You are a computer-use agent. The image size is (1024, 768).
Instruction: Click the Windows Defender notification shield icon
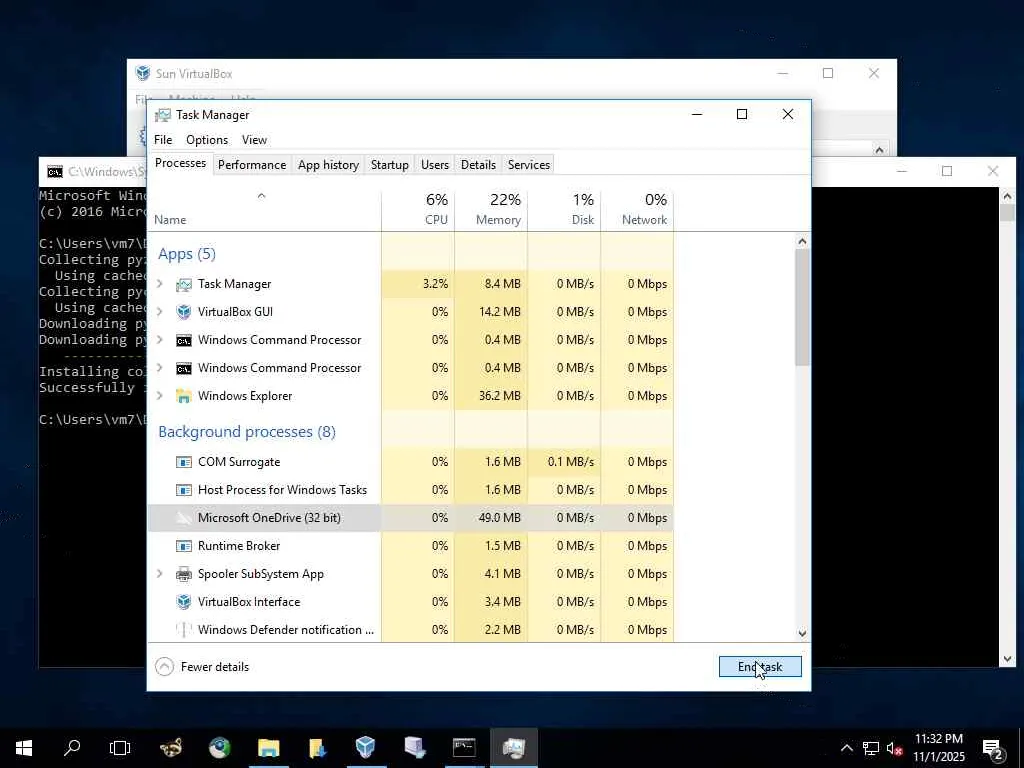tap(184, 630)
